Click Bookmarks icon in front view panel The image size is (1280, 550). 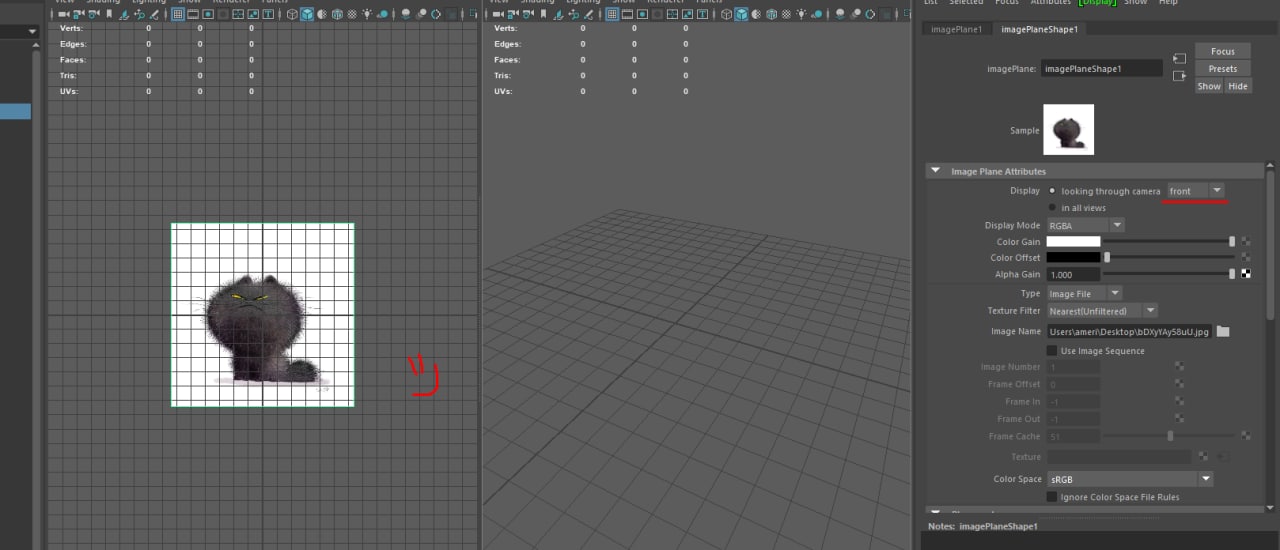pos(109,14)
